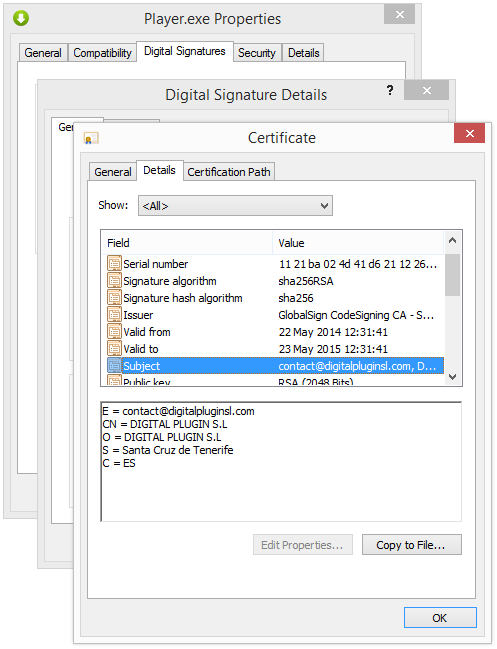This screenshot has width=497, height=649.
Task: Open Compatibility tab in Player.exe Properties
Action: [102, 53]
